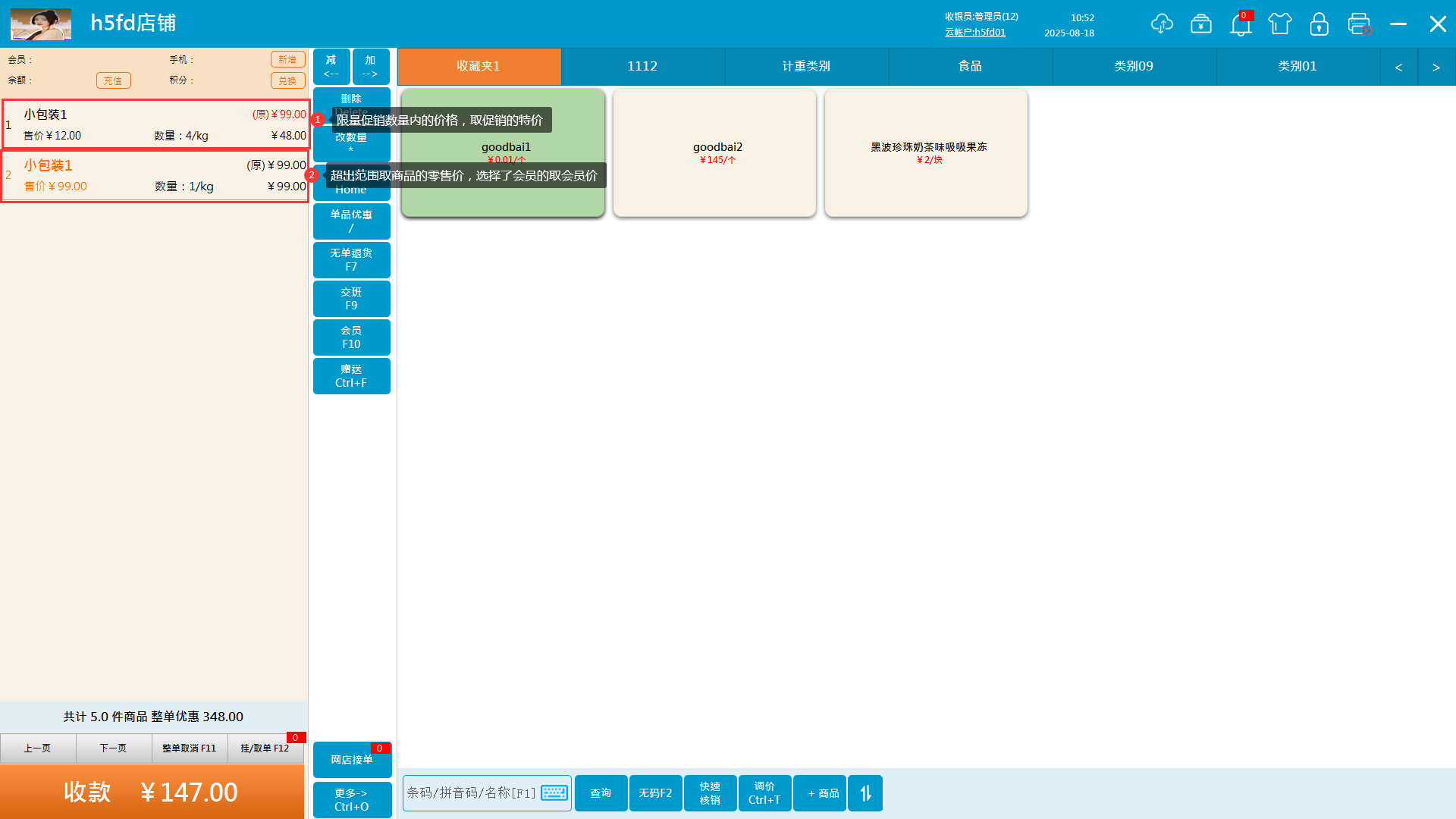The image size is (1456, 819).
Task: Click the shirt skin theme icon
Action: [1280, 24]
